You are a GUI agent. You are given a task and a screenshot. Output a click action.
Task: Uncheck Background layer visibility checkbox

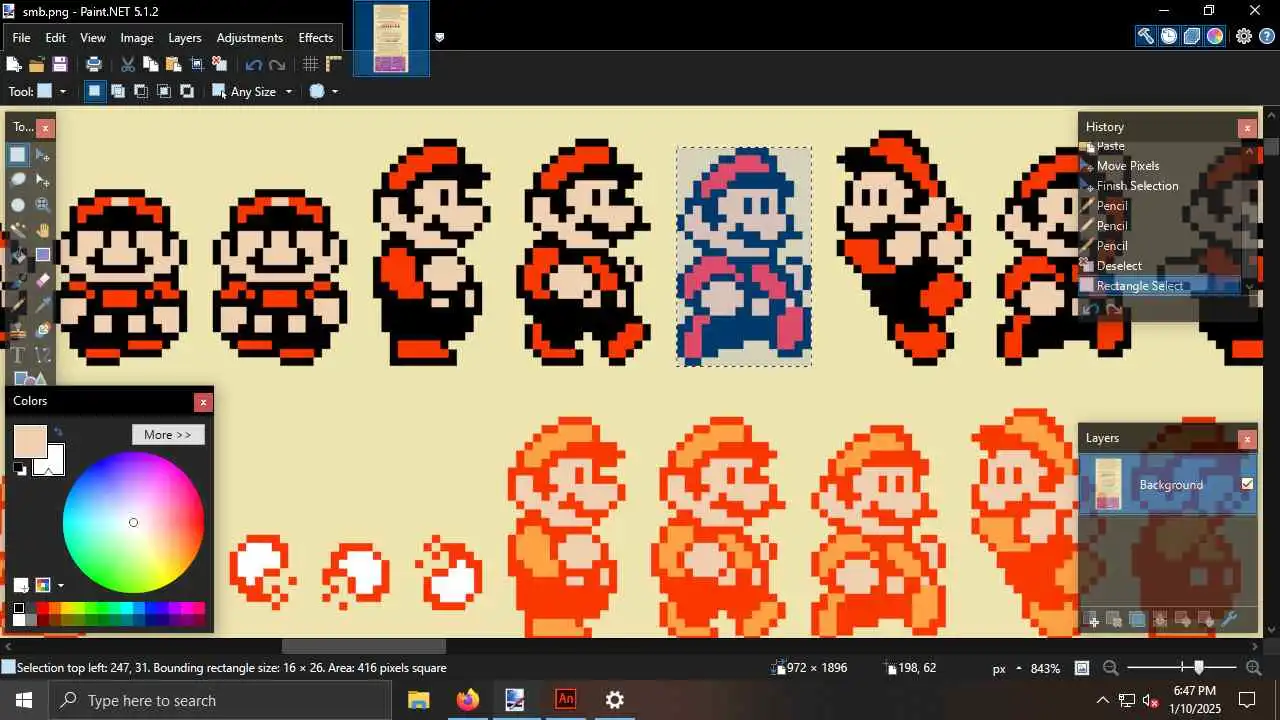click(1247, 484)
